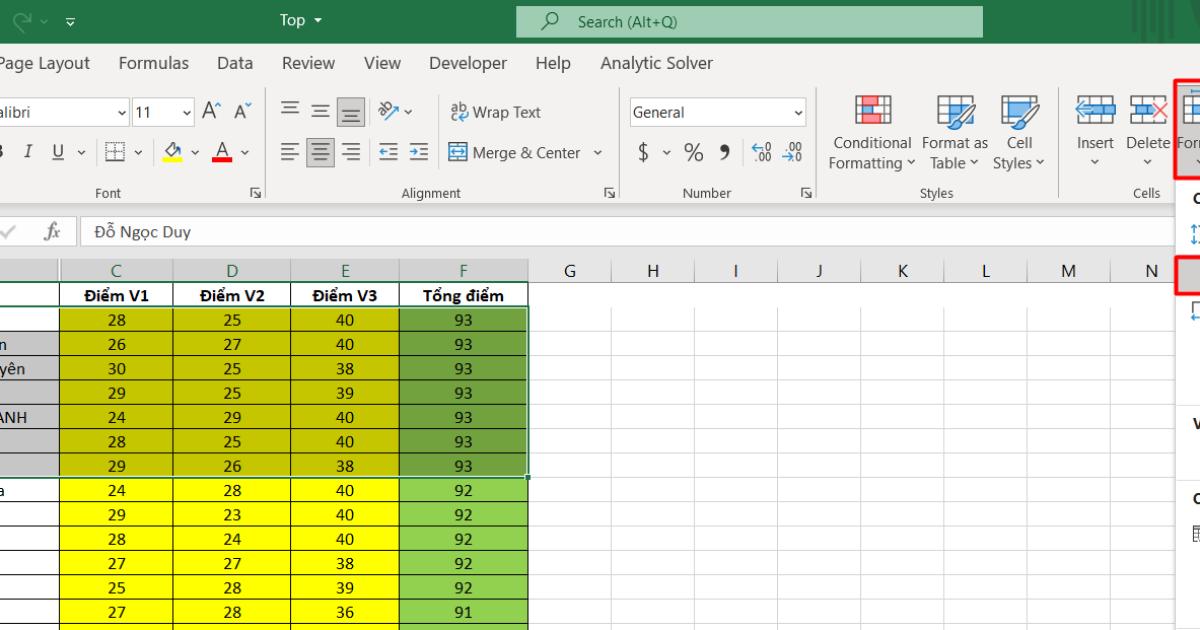1200x630 pixels.
Task: Toggle Italic formatting
Action: click(27, 152)
